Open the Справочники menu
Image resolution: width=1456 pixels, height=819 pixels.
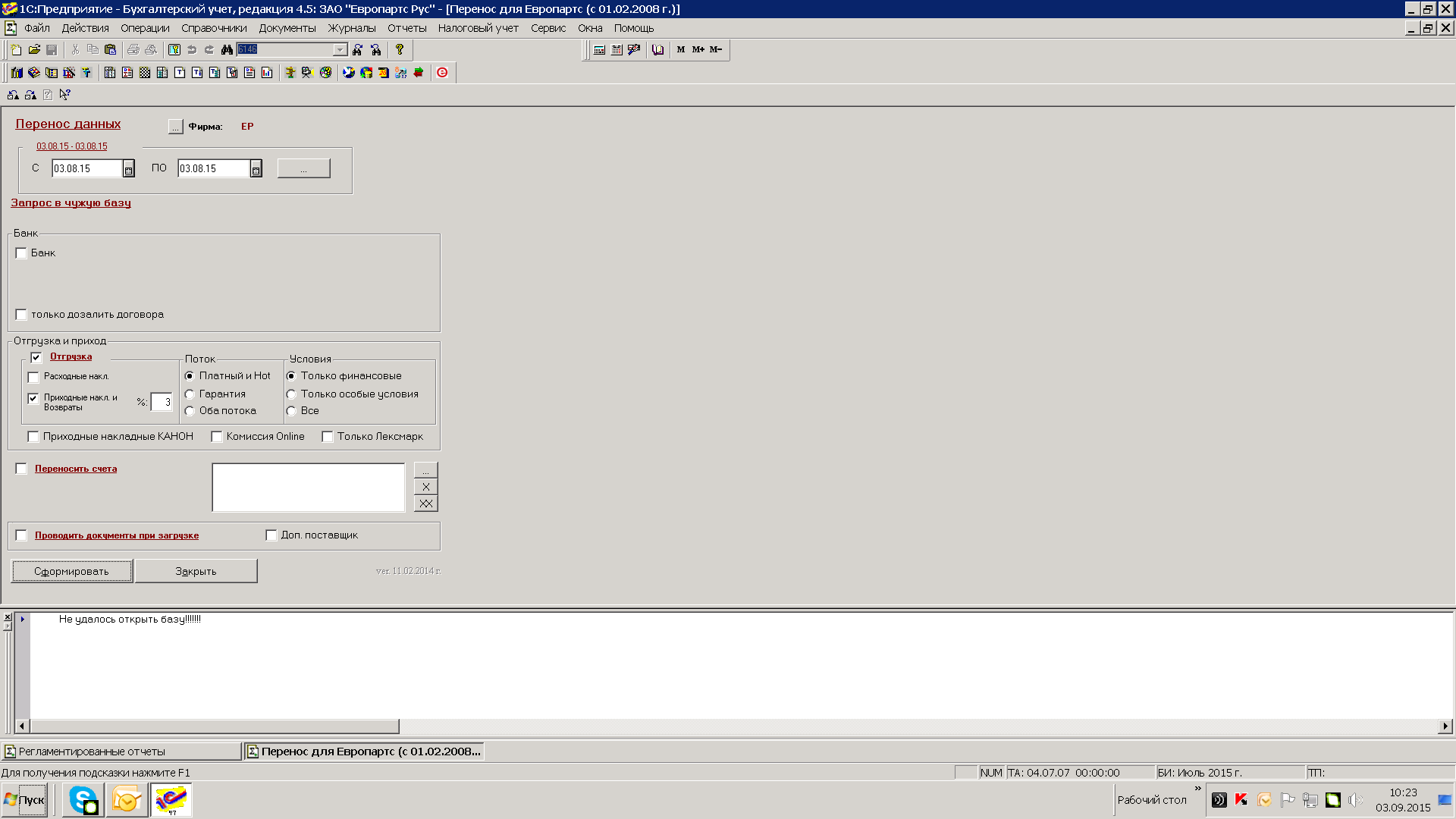[214, 28]
